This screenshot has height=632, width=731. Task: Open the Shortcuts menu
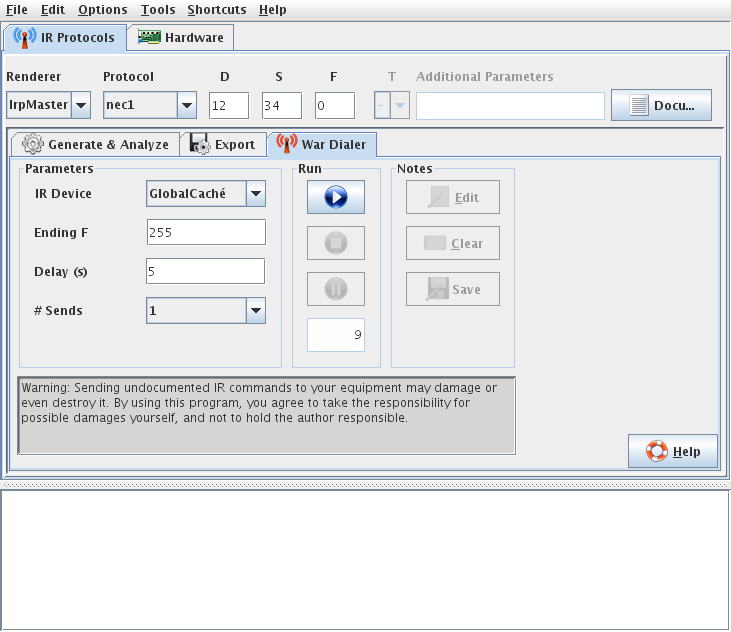(x=216, y=10)
